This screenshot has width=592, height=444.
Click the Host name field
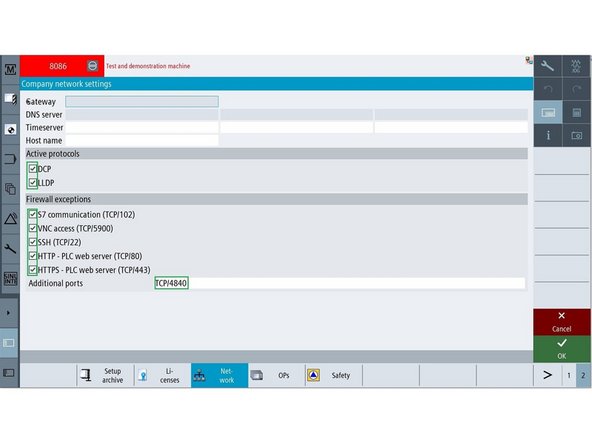point(142,140)
